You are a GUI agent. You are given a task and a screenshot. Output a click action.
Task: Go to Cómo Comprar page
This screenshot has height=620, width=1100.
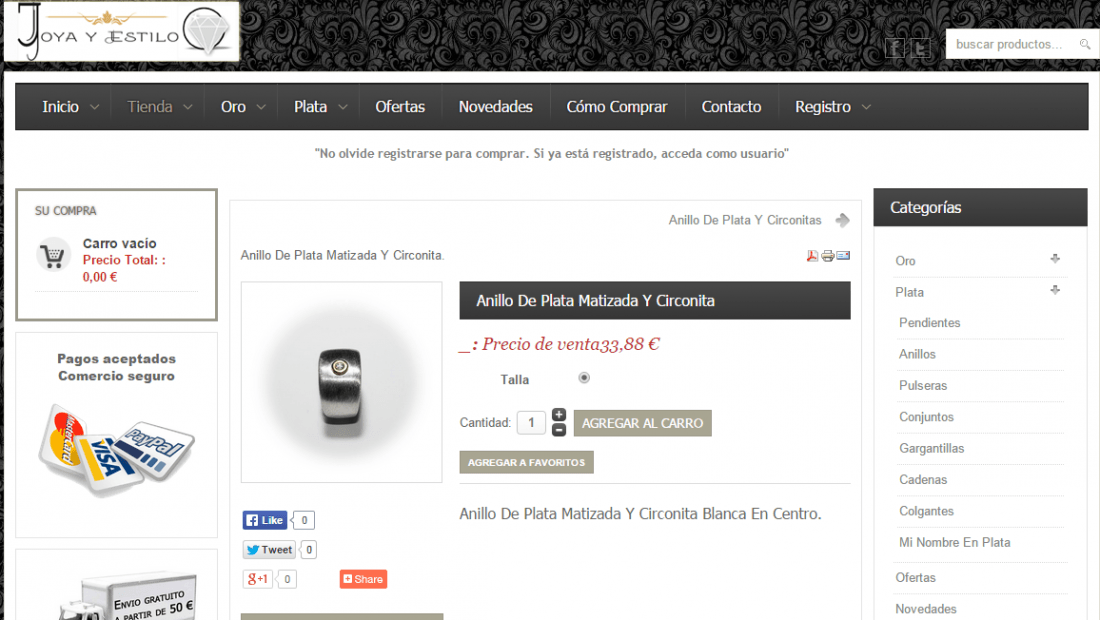(x=617, y=107)
